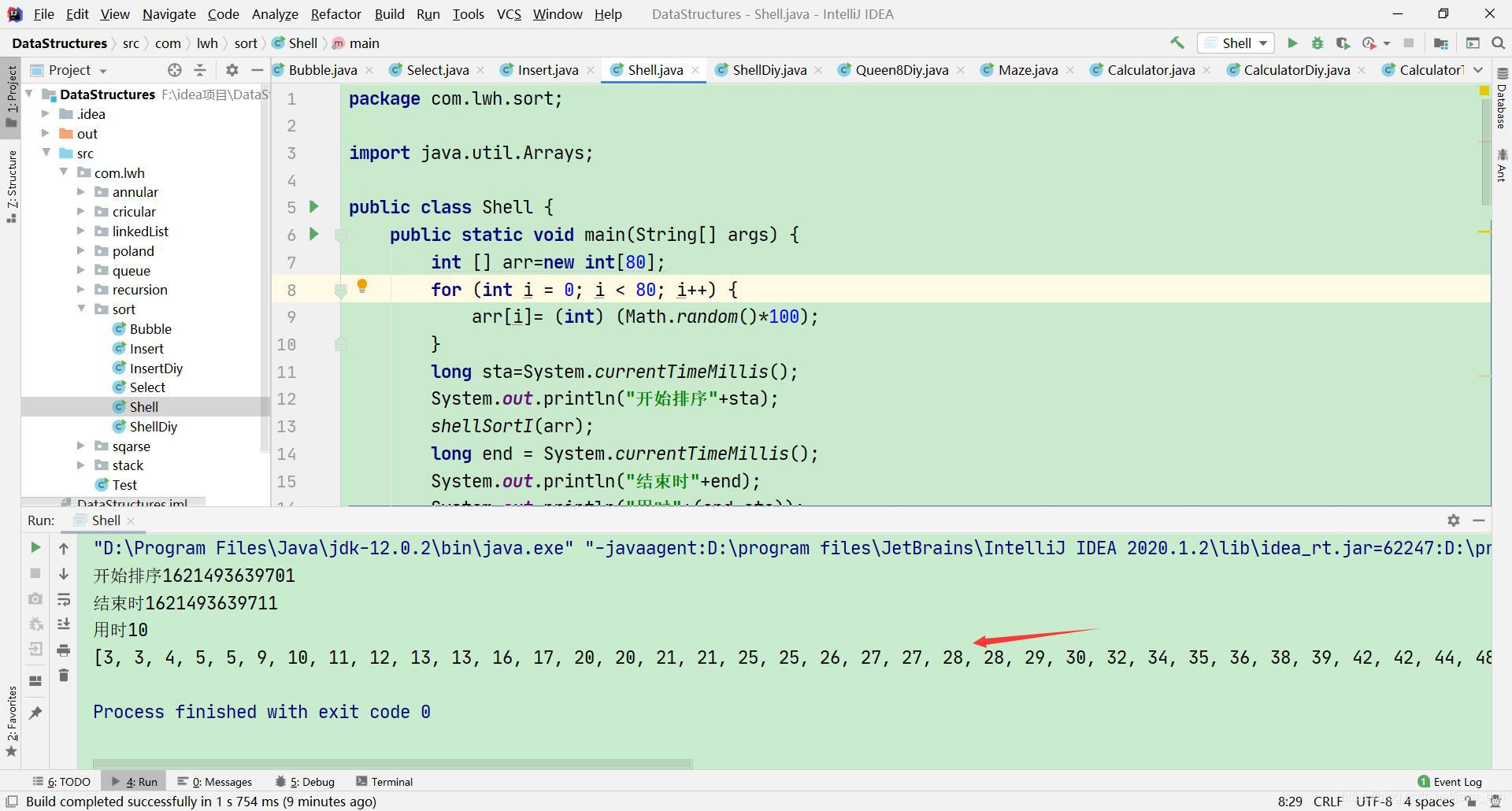Open Search Everywhere magnifier icon

[x=1499, y=43]
